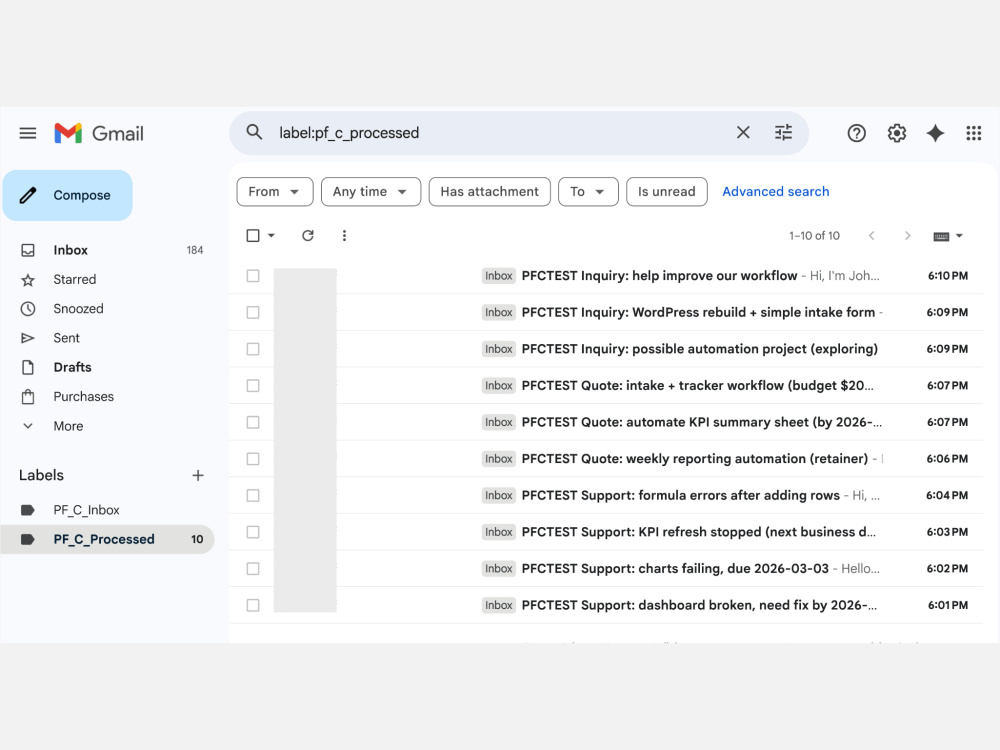This screenshot has width=1000, height=750.
Task: Open the Support help icon
Action: point(857,133)
